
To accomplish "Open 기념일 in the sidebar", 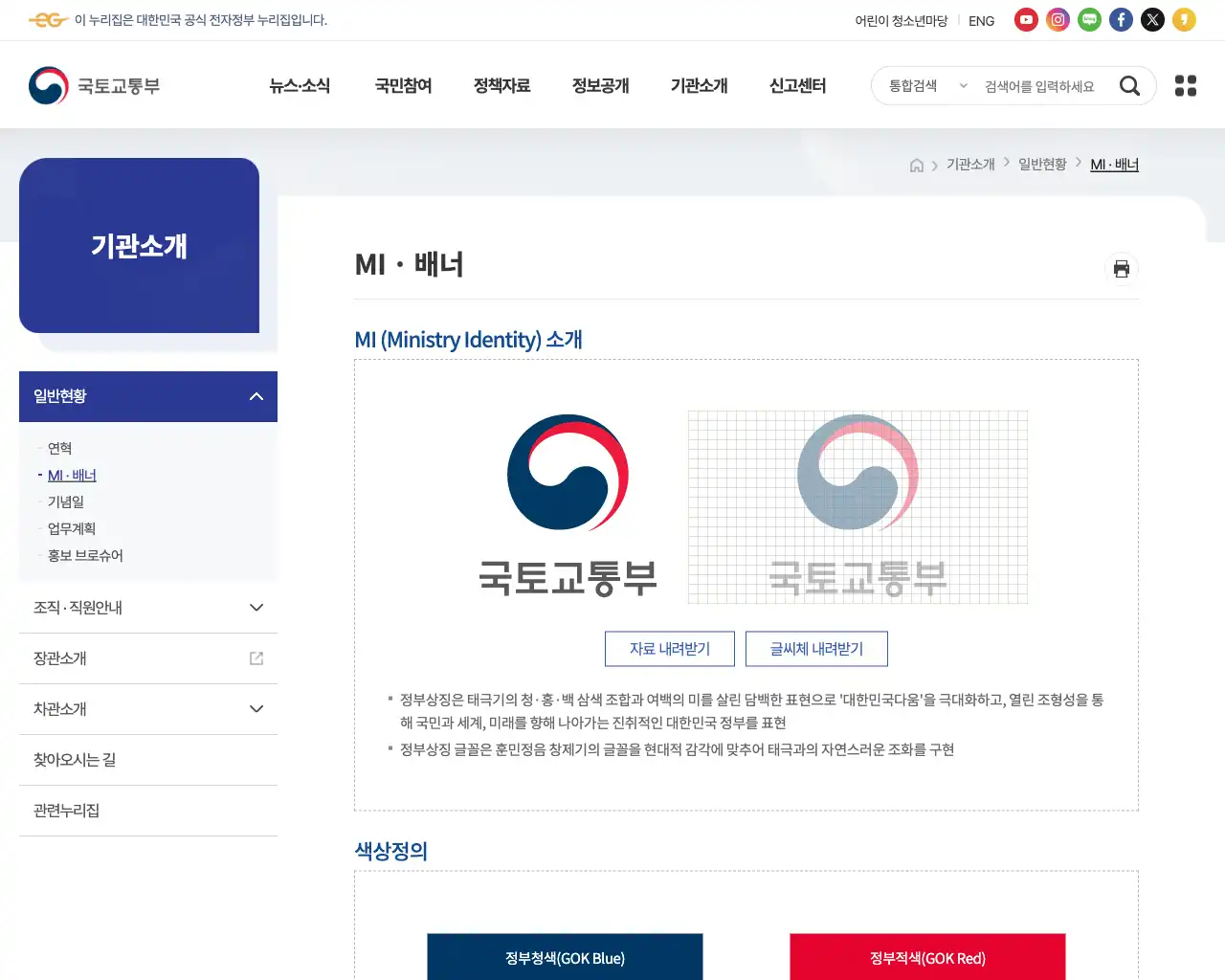I will pyautogui.click(x=66, y=501).
